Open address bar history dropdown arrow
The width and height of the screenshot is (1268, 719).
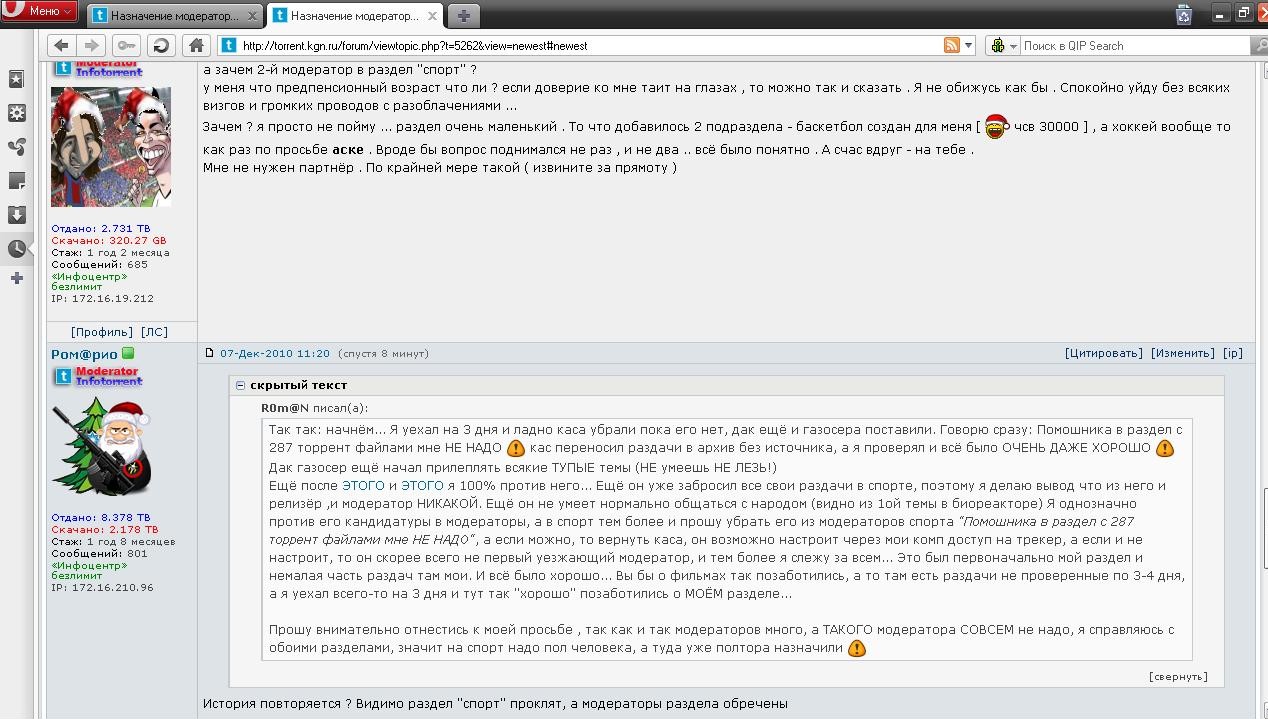pyautogui.click(x=969, y=46)
